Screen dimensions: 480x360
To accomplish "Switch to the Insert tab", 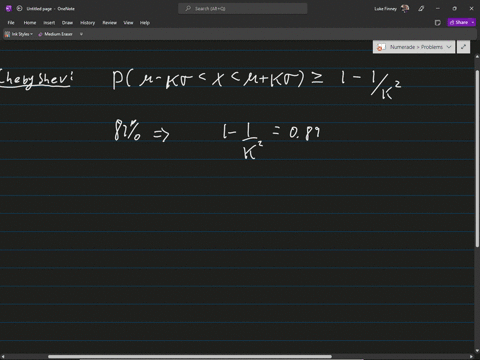I will pos(49,23).
